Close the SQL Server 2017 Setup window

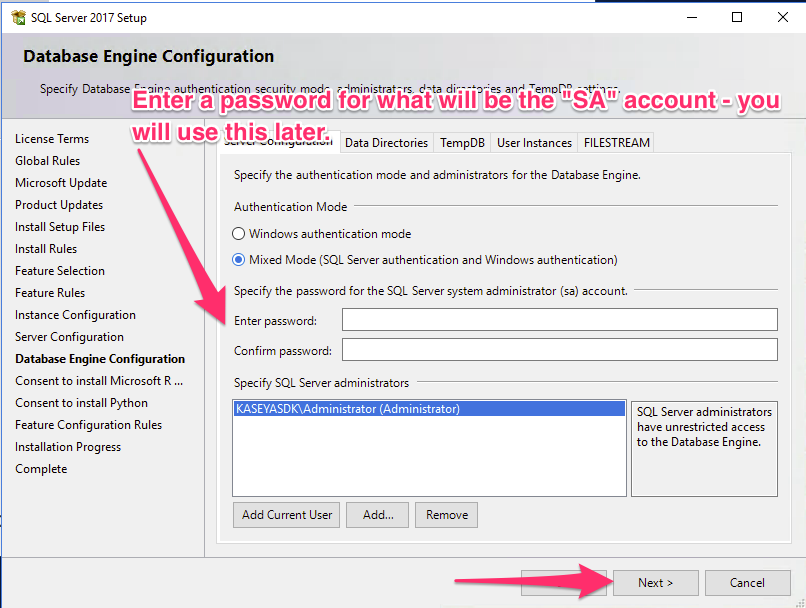pos(782,17)
